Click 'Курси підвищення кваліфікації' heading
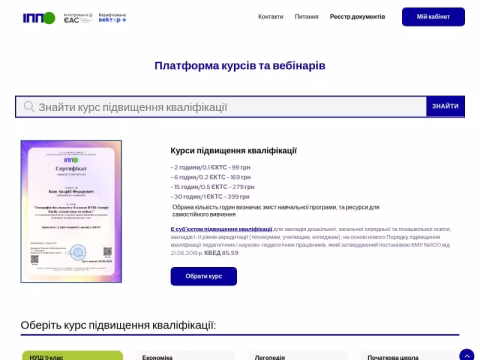Viewport: 480px width, 360px height. (x=234, y=151)
